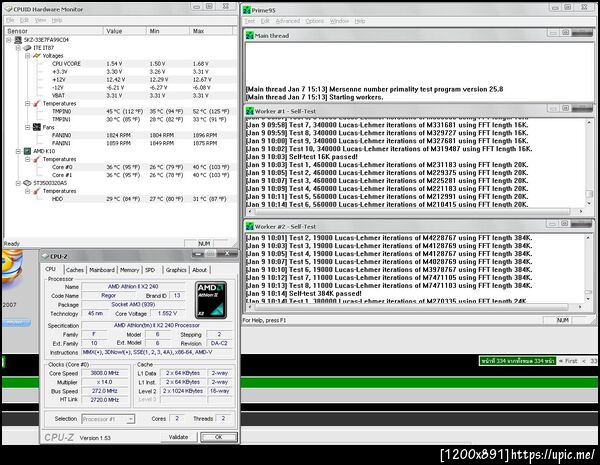Click the 'Self-test 16K passed!' log line
The height and width of the screenshot is (465, 600).
click(x=302, y=157)
